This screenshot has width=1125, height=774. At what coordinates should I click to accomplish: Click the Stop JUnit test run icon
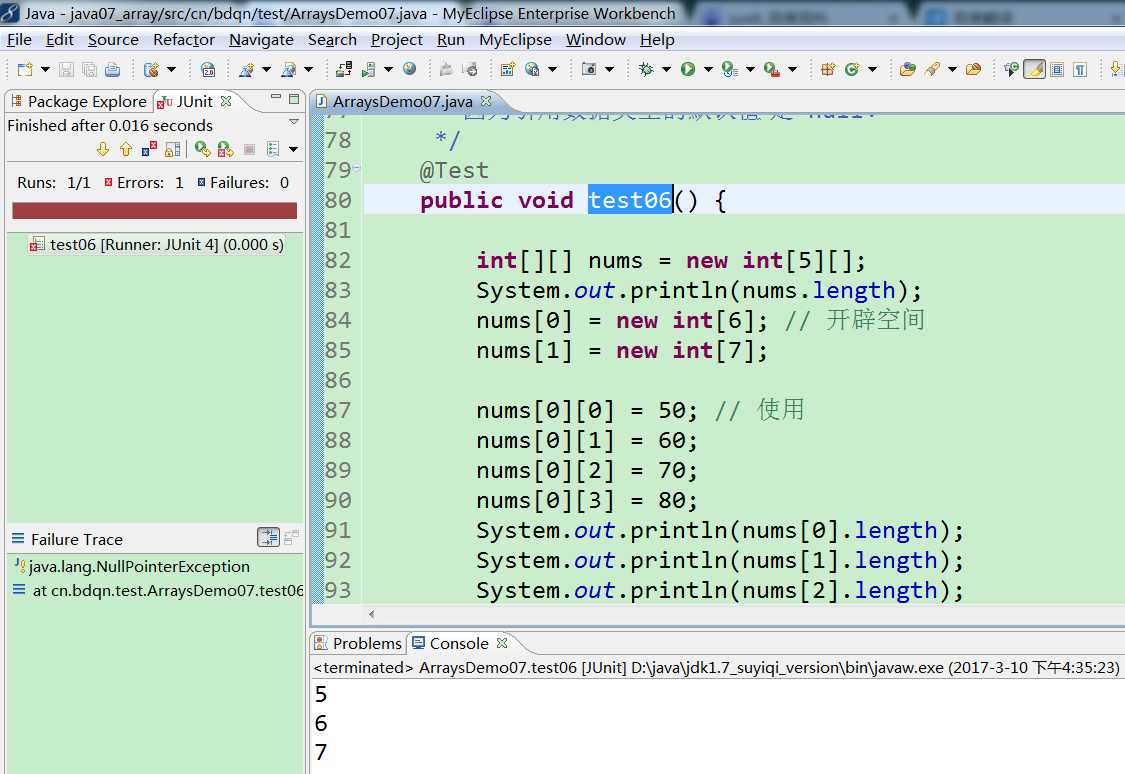(x=250, y=149)
